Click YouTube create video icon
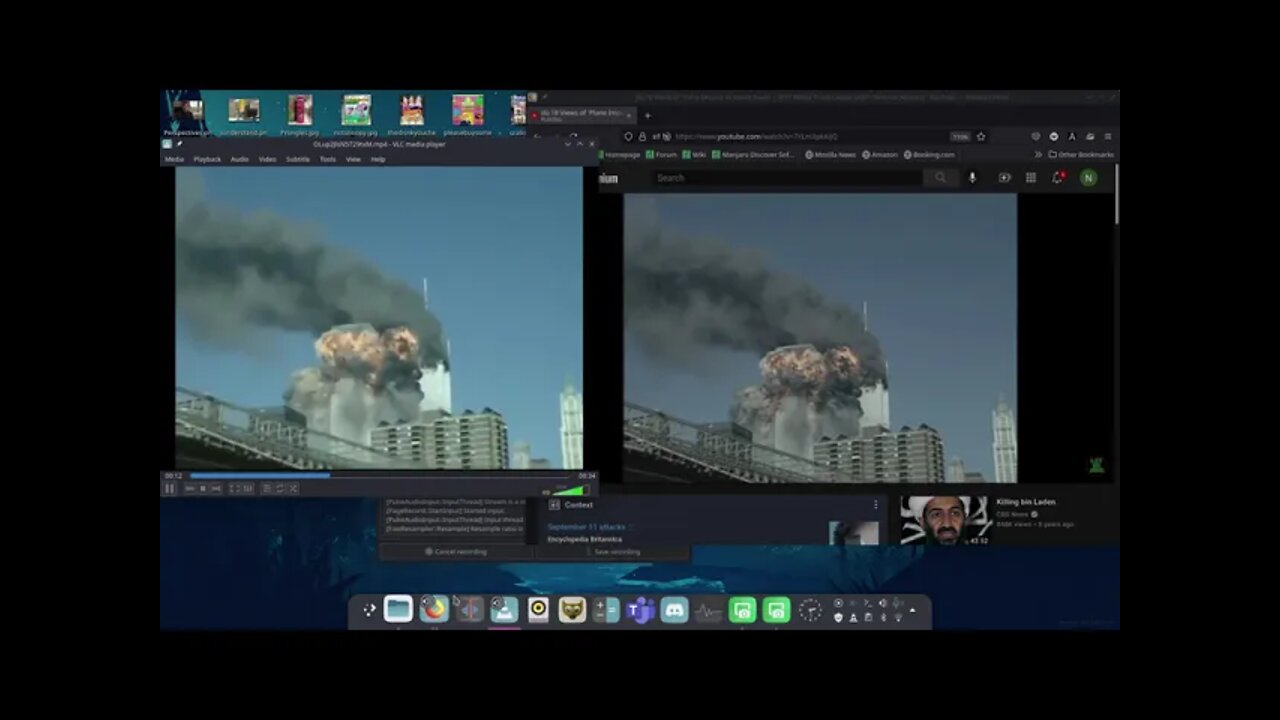 pyautogui.click(x=1005, y=178)
